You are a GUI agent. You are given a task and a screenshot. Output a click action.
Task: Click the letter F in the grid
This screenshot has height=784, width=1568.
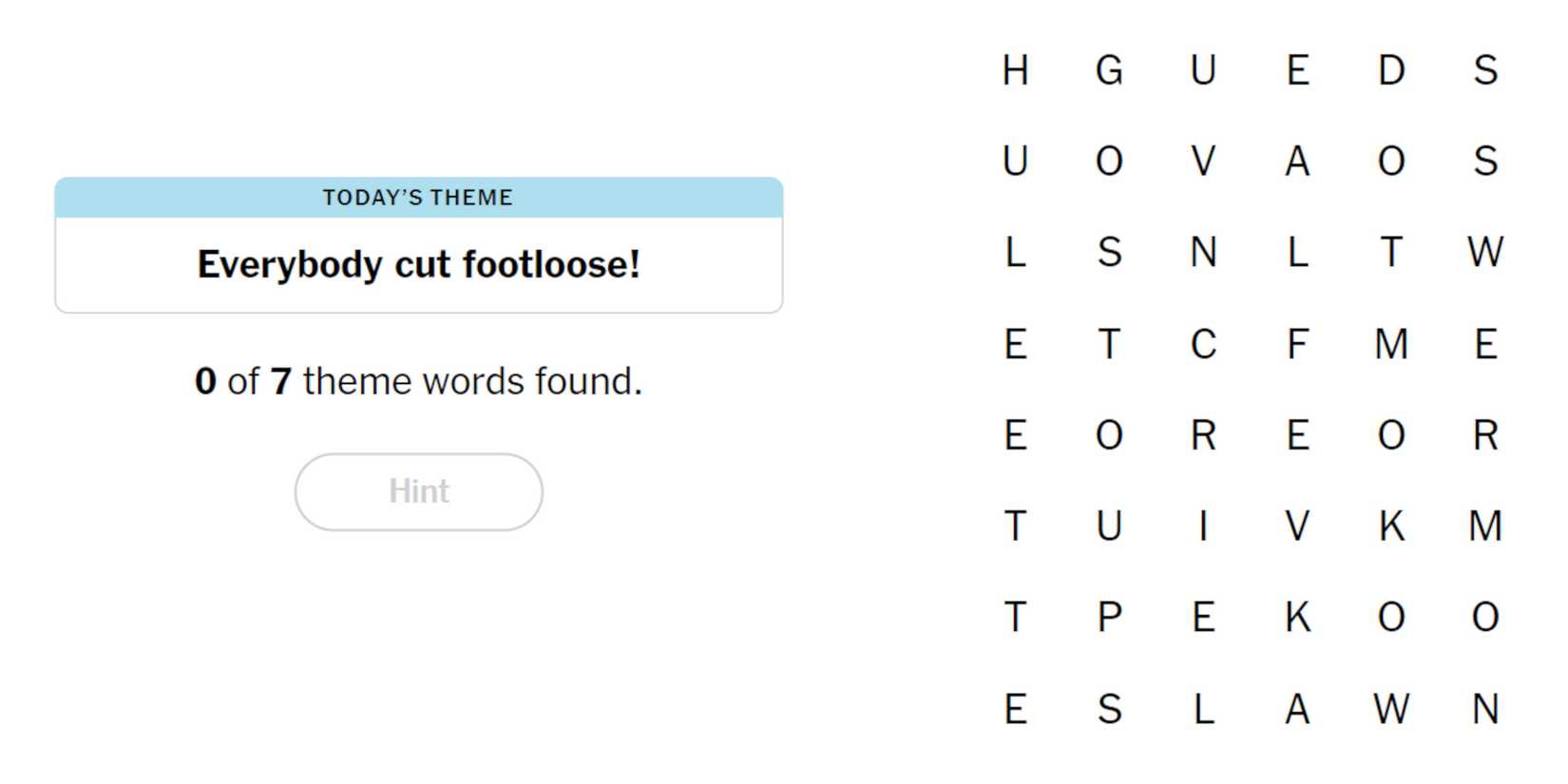point(1297,344)
